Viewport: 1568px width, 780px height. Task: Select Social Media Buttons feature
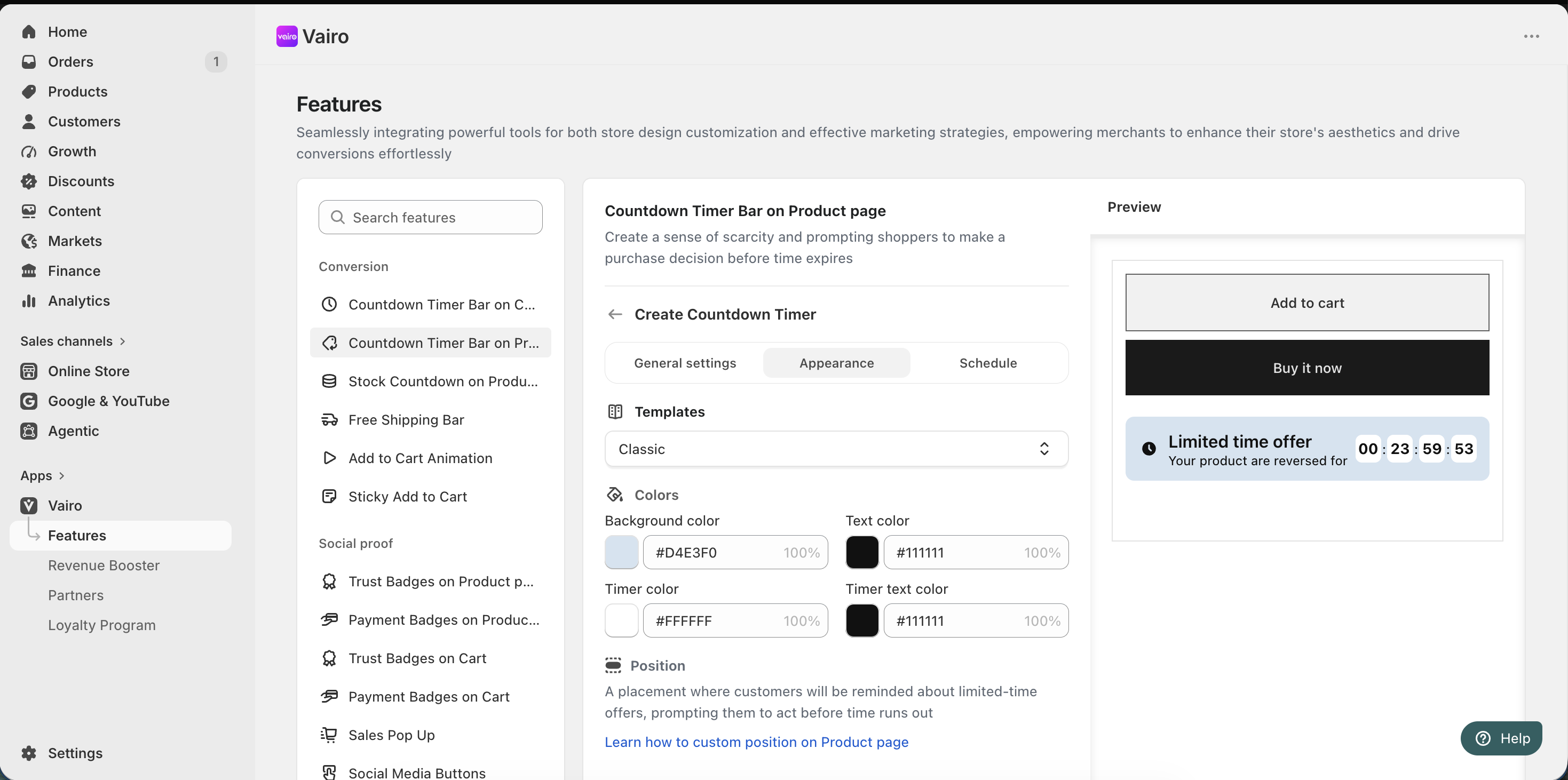pyautogui.click(x=430, y=772)
